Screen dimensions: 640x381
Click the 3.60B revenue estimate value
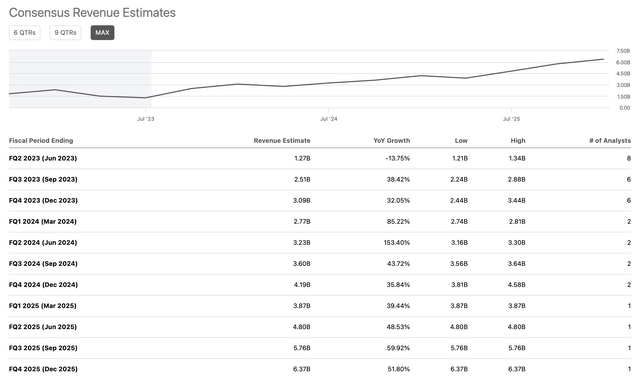302,264
